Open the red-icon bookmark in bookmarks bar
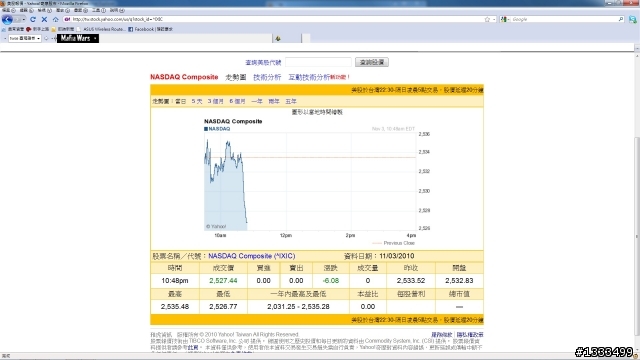This screenshot has width=640, height=360. (37, 29)
